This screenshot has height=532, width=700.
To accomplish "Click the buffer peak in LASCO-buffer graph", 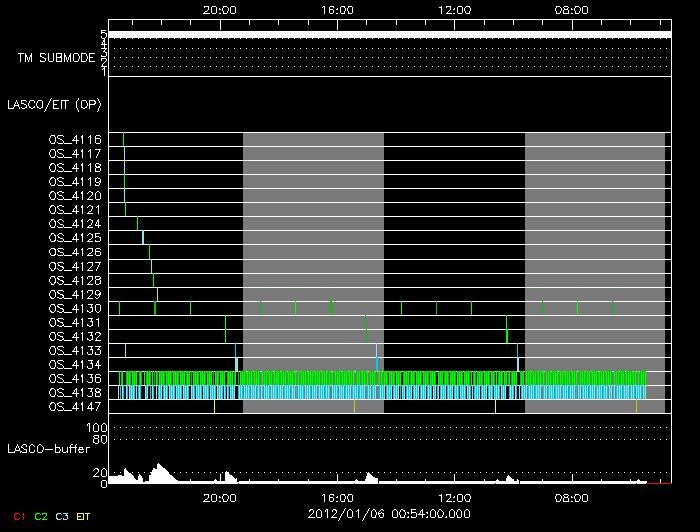I will (156, 466).
